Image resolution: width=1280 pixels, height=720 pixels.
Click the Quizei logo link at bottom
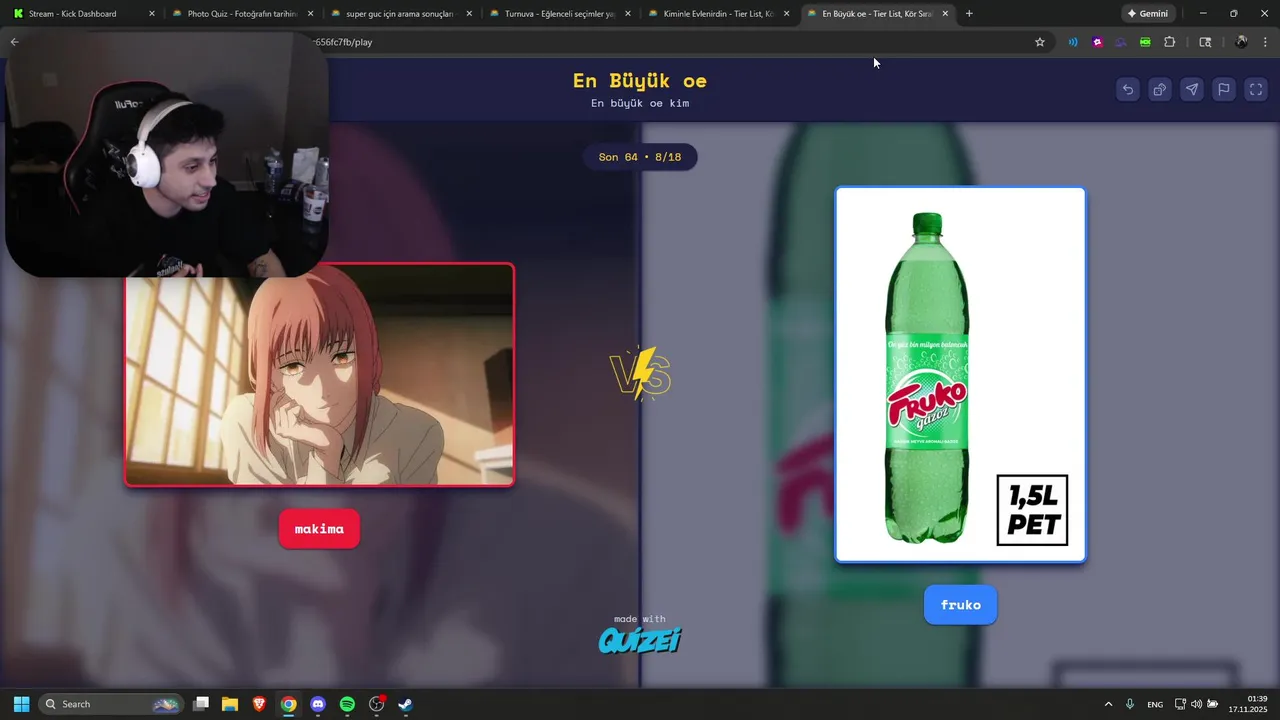[640, 640]
